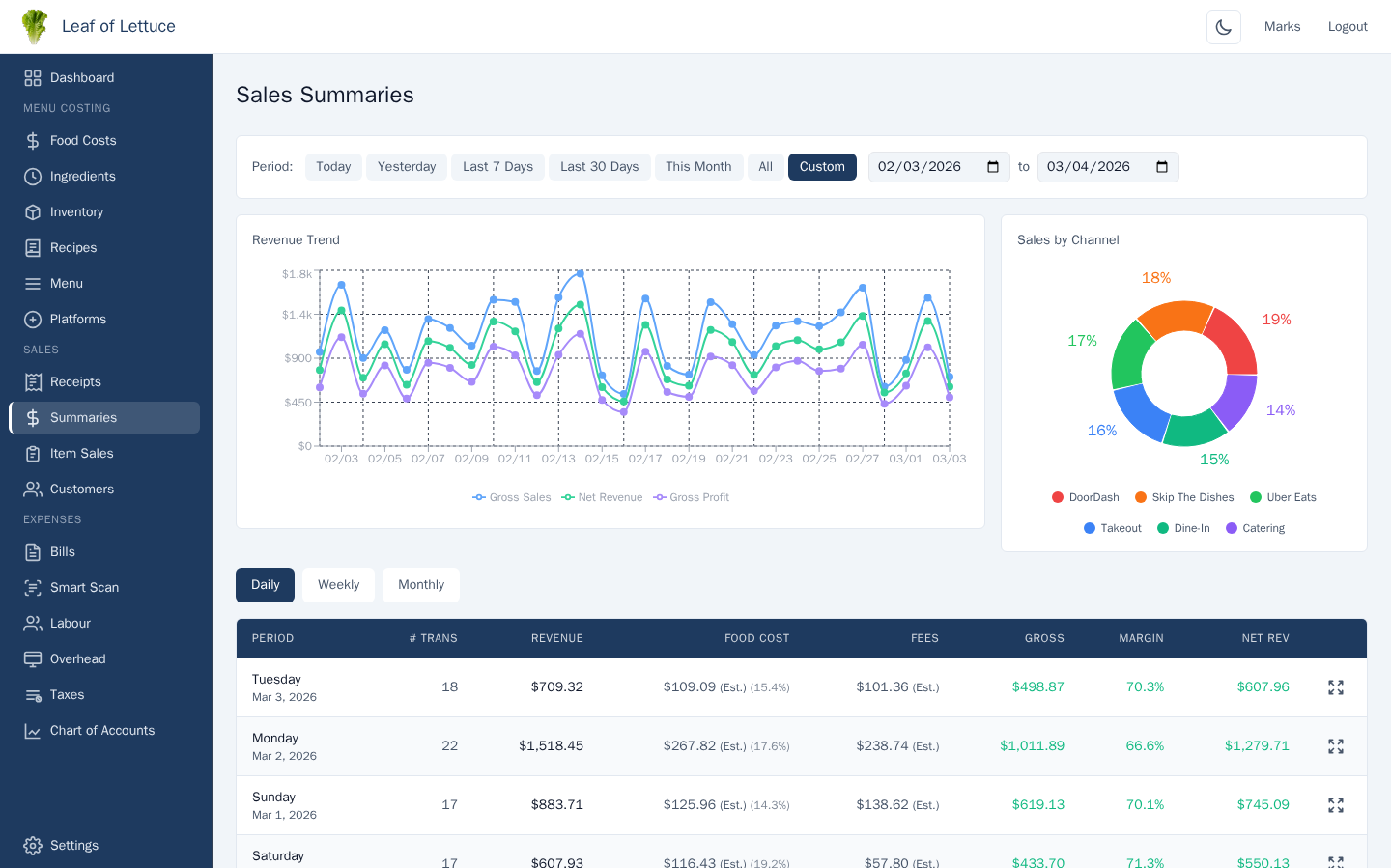Viewport: 1391px width, 868px height.
Task: Open Settings via the gear icon
Action: coord(33,846)
